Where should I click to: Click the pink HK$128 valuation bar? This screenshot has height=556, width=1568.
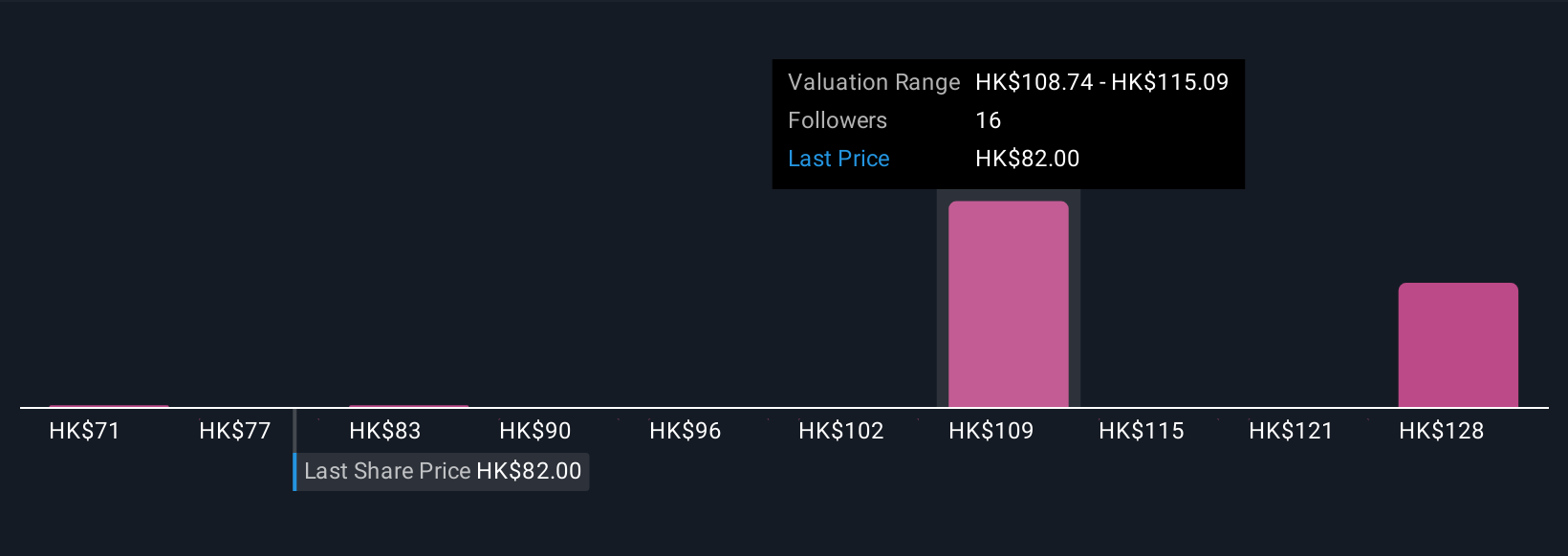coord(1458,345)
